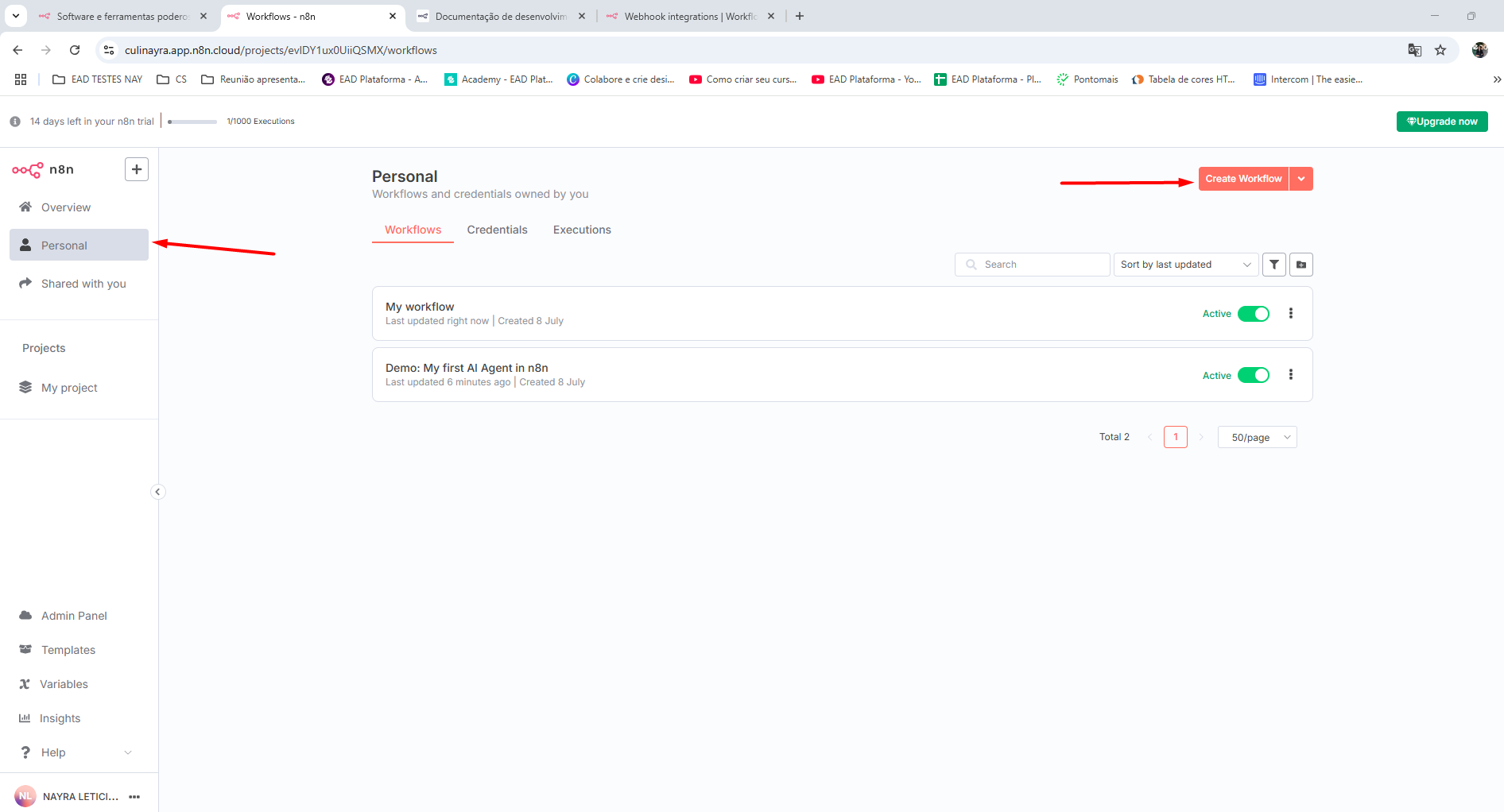
Task: Open Demo AI Agent actions menu
Action: 1291,375
